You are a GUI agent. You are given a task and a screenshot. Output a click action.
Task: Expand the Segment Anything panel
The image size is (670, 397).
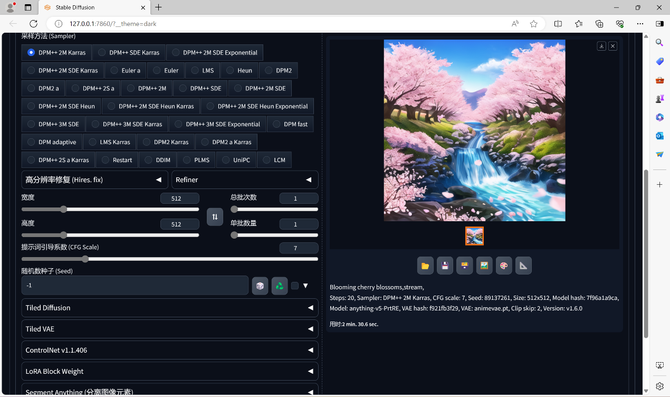(170, 390)
